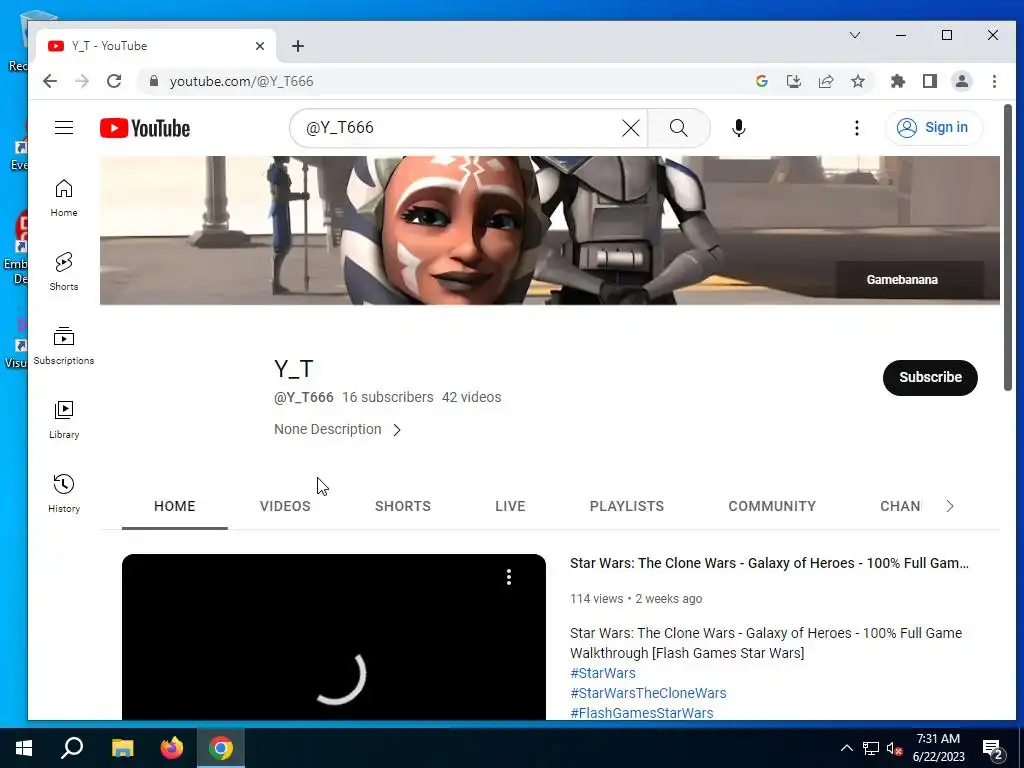Go back with the browser back arrow

50,81
